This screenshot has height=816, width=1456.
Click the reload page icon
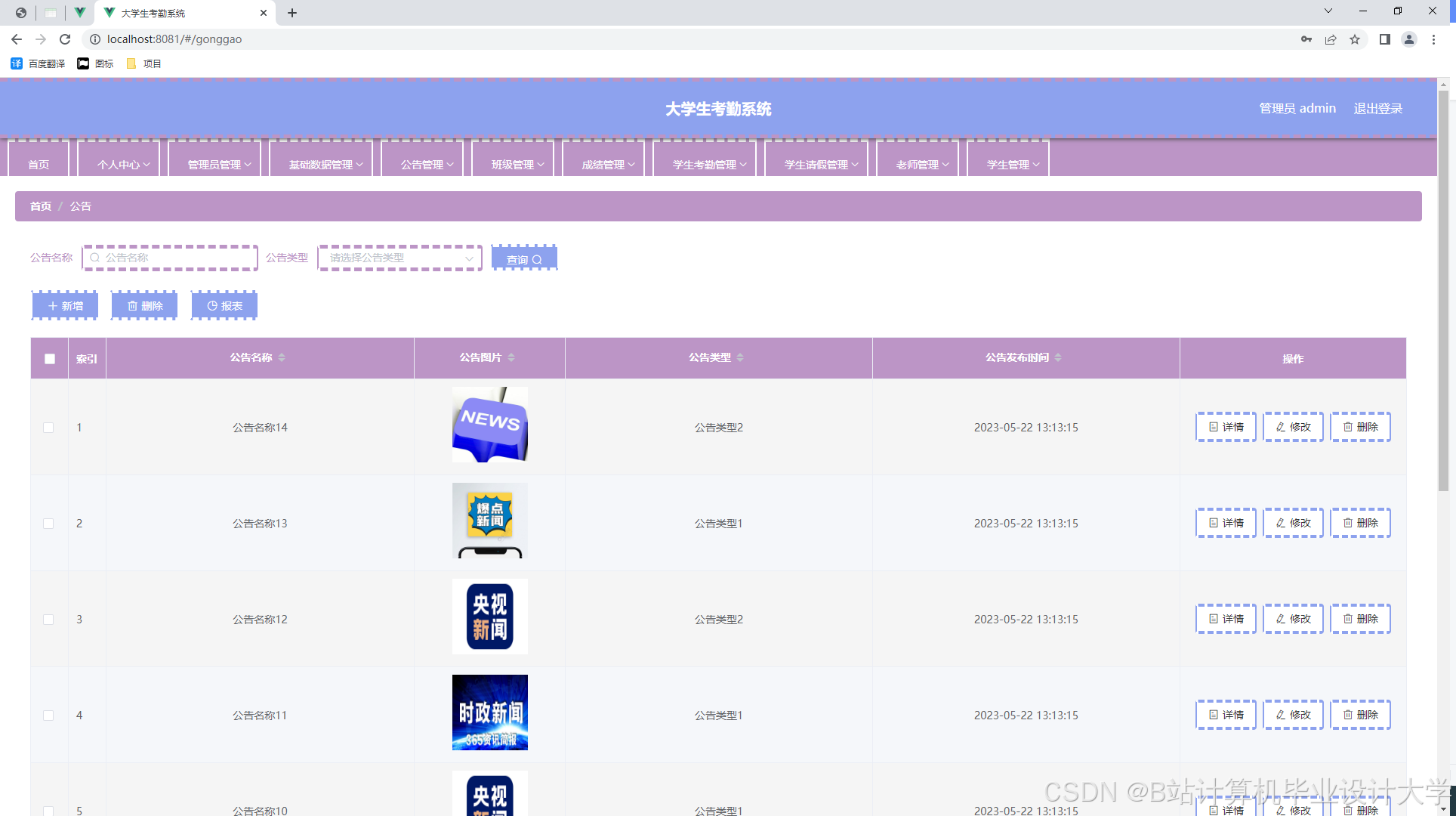pyautogui.click(x=65, y=39)
